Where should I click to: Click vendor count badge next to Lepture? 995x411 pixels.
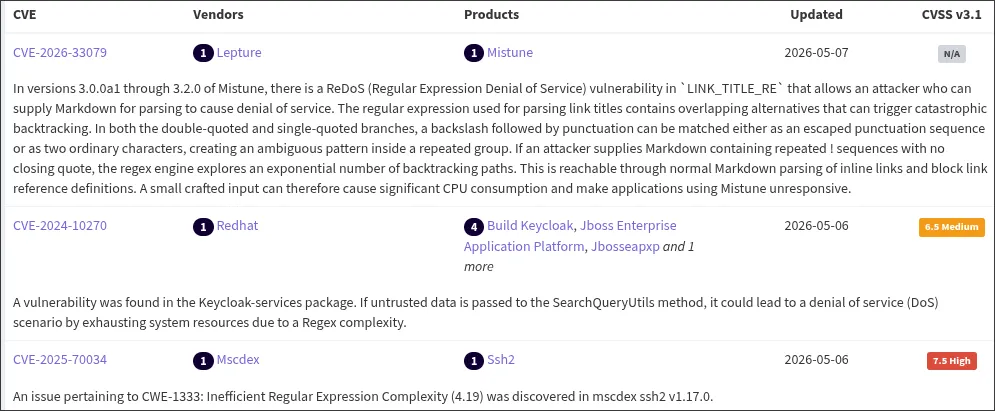point(203,53)
